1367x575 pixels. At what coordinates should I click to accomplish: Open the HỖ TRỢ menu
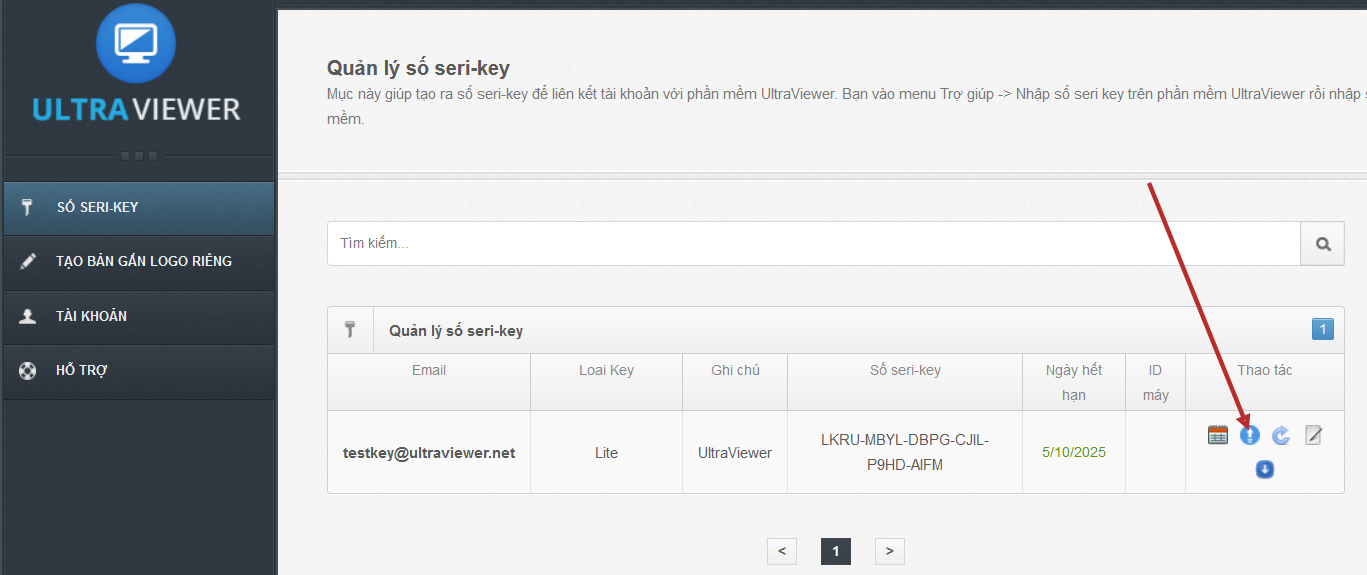(139, 371)
